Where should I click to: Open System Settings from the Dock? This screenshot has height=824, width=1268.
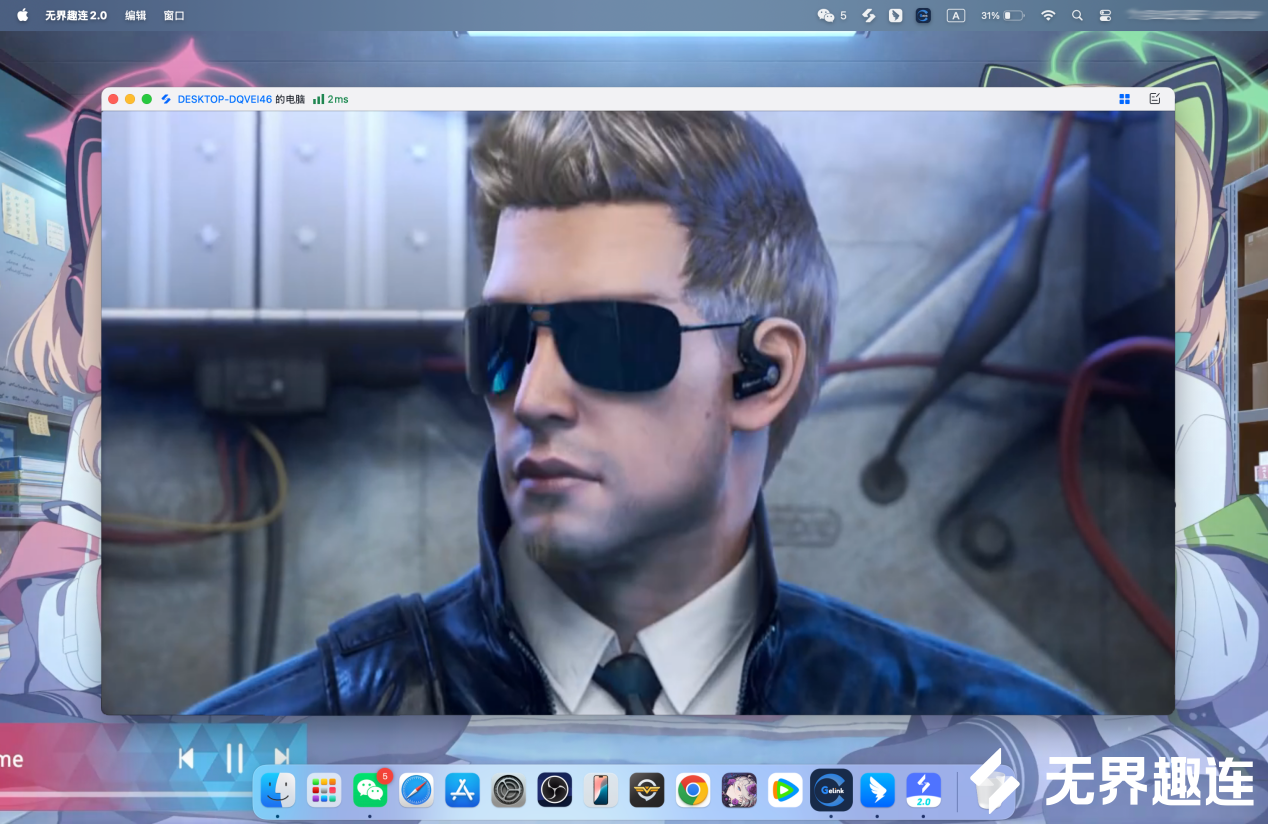point(508,790)
